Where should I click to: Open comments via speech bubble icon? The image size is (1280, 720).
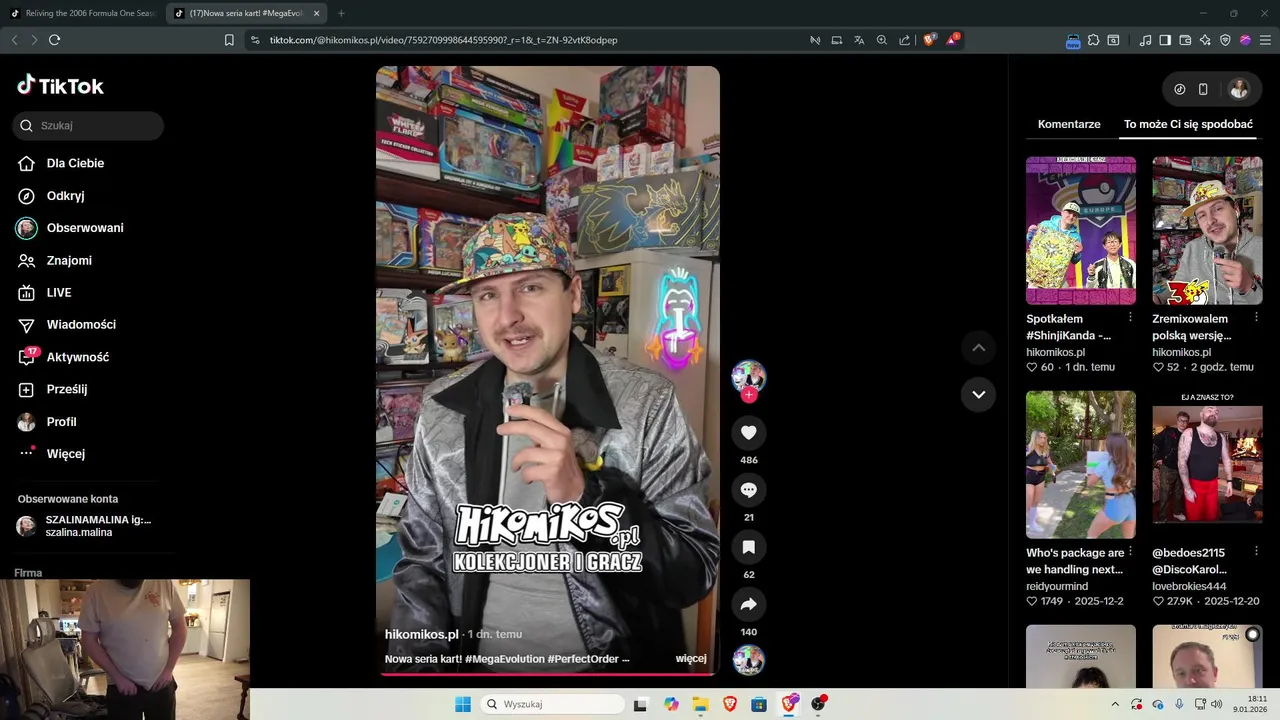749,490
